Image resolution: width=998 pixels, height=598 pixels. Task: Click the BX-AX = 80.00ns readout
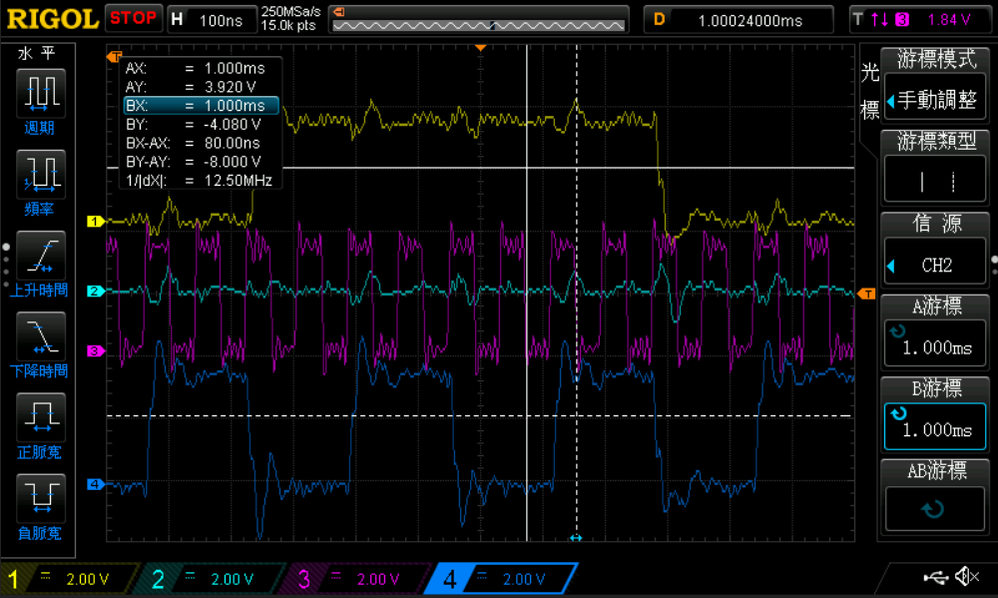[x=193, y=143]
